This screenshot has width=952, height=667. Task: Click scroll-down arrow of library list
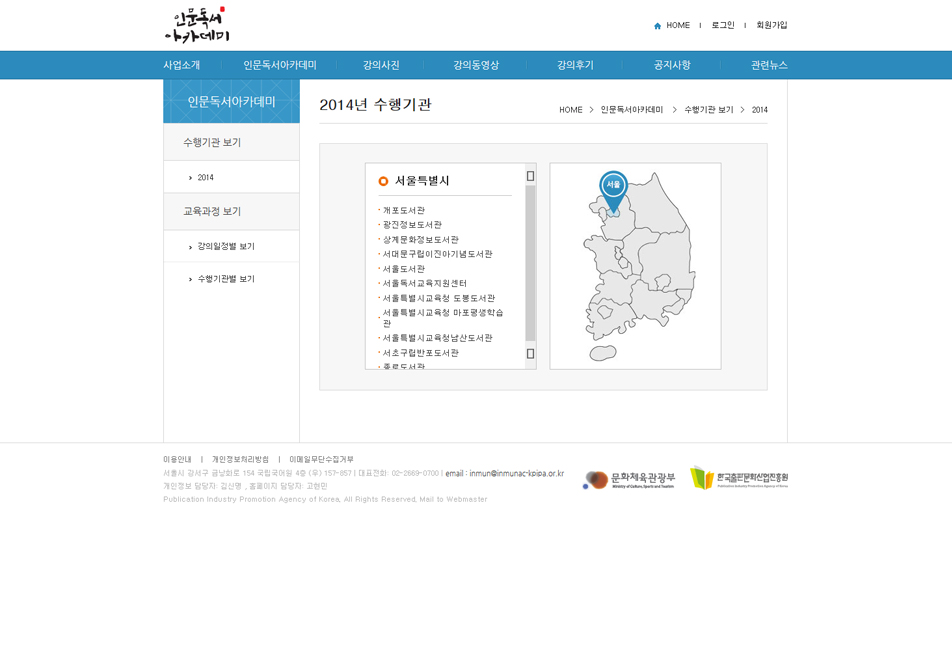coord(530,354)
